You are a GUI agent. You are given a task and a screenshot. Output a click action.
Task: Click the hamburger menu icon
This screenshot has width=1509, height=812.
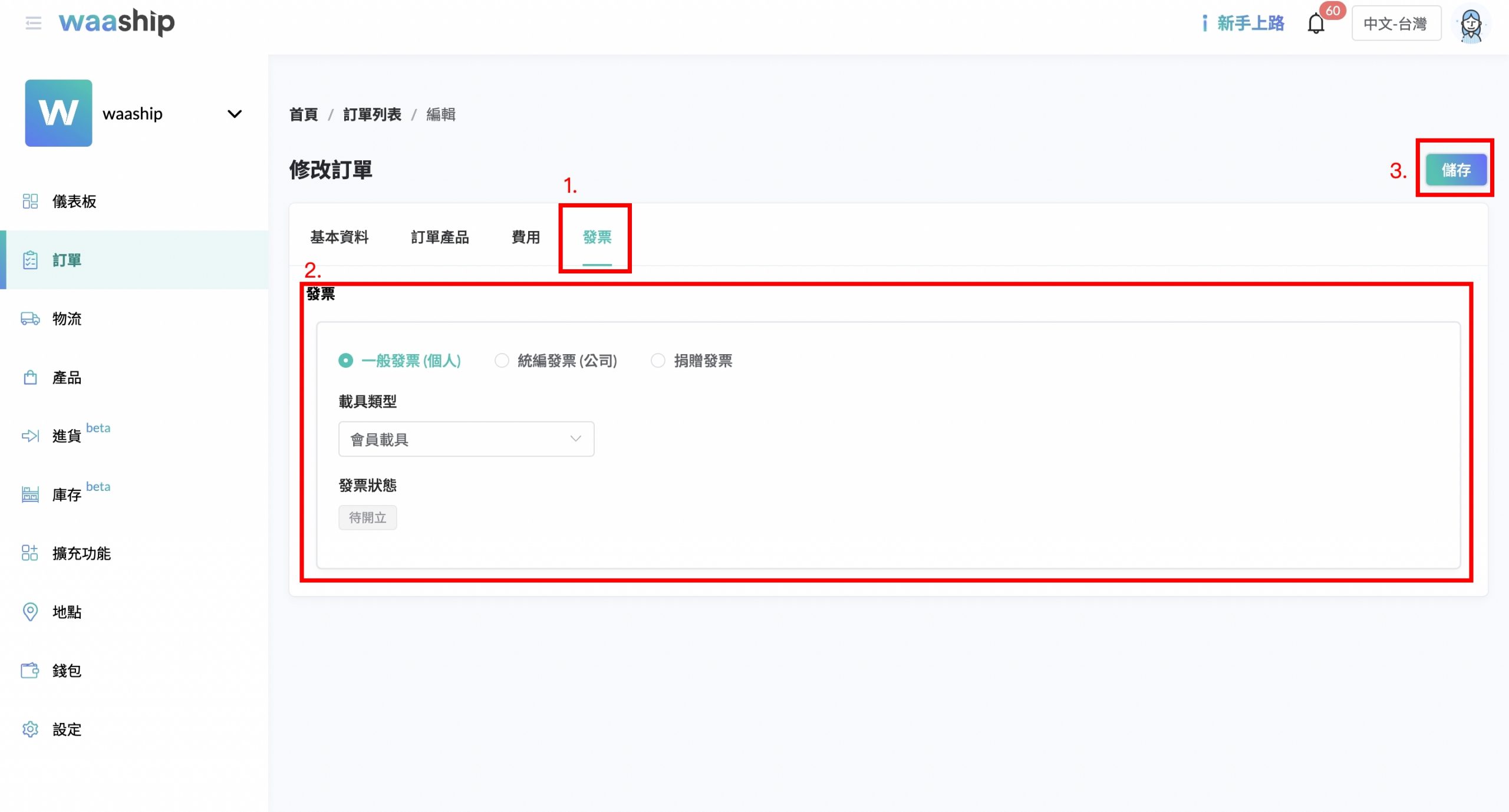point(33,24)
